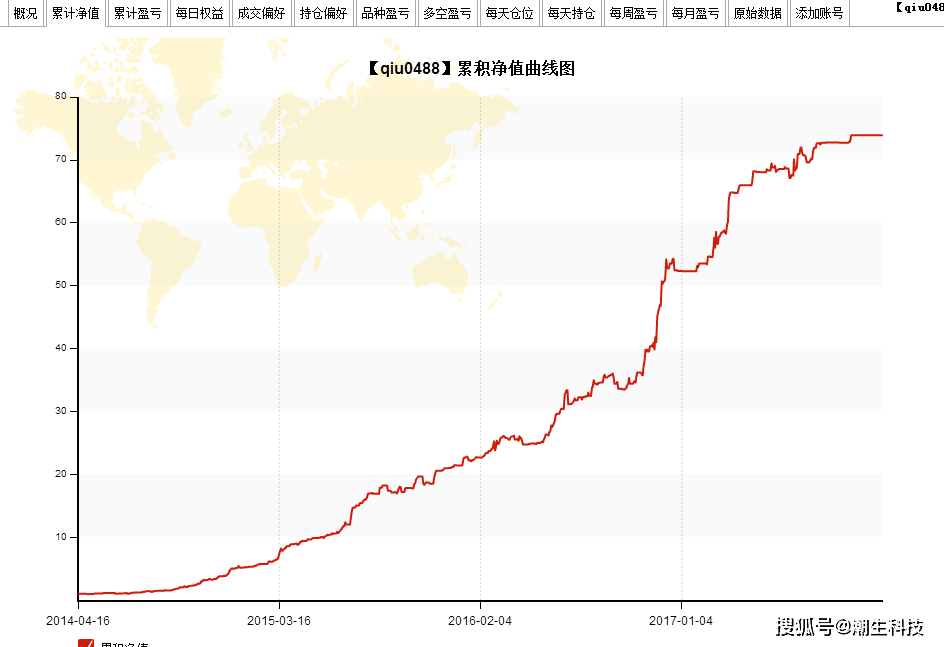Show the 品种盈亏 tab

pos(385,13)
